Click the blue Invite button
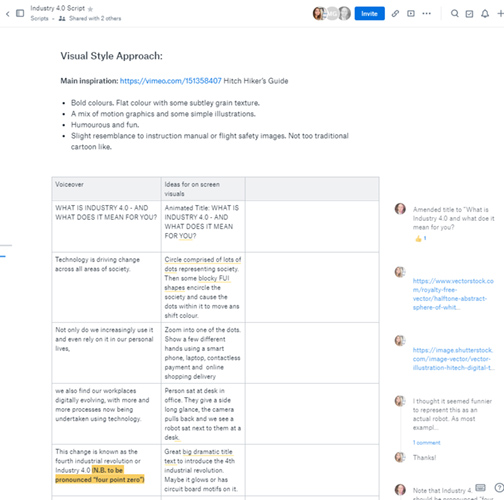The image size is (504, 500). click(x=369, y=14)
